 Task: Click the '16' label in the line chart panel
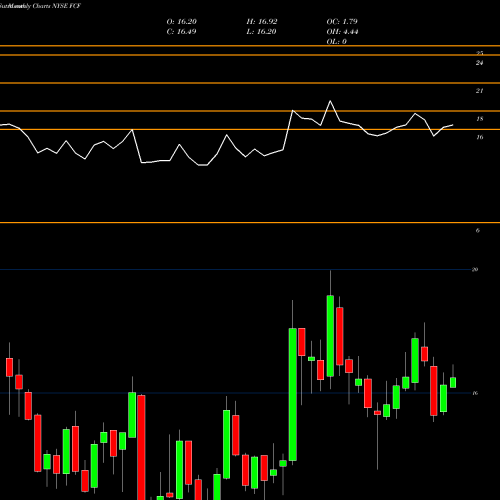tap(480, 137)
